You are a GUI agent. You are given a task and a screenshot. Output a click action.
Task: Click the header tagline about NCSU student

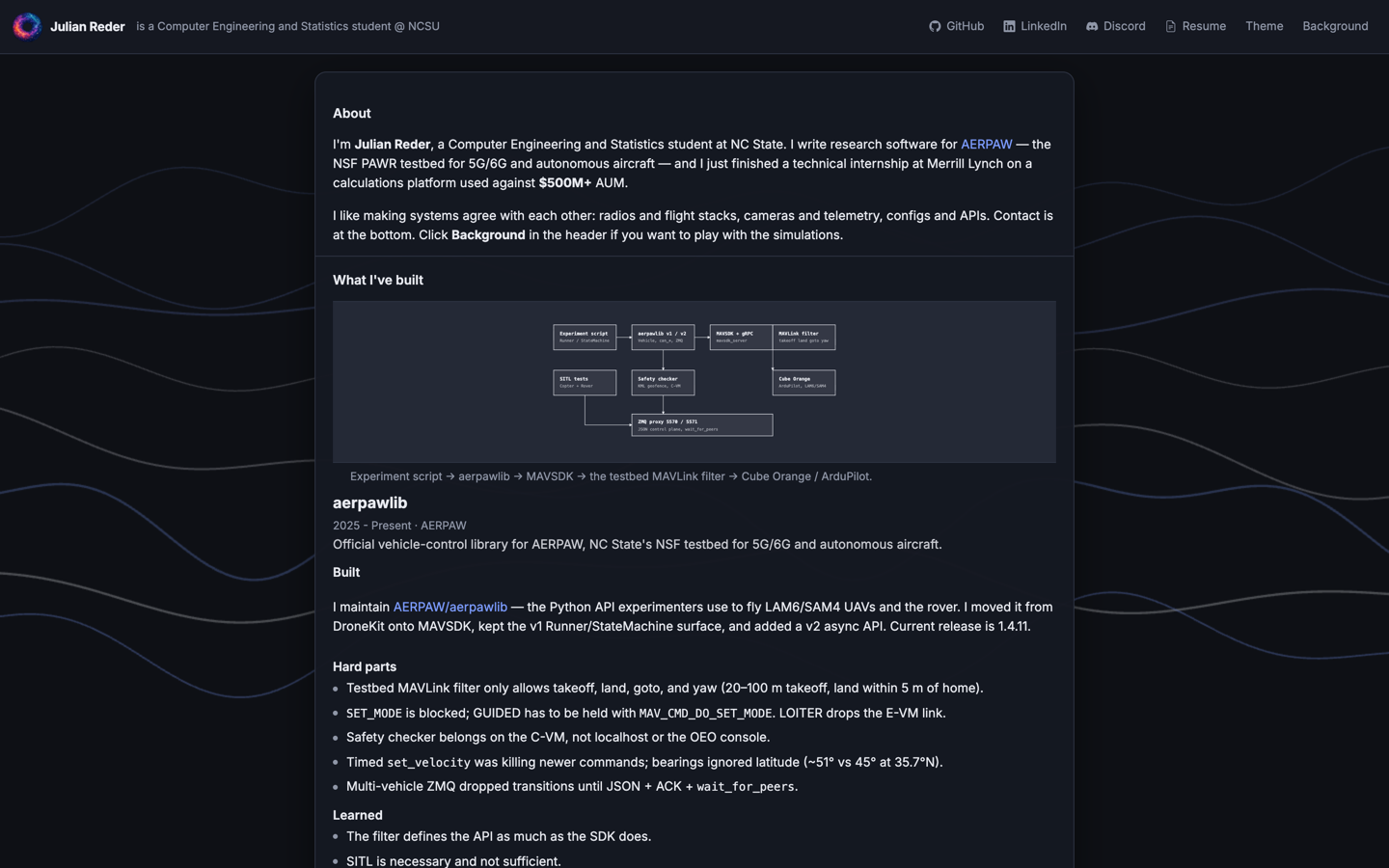pyautogui.click(x=287, y=27)
